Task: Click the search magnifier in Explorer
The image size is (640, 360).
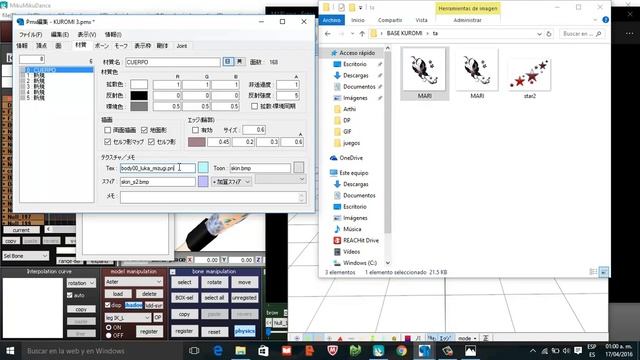Action: pos(598,34)
